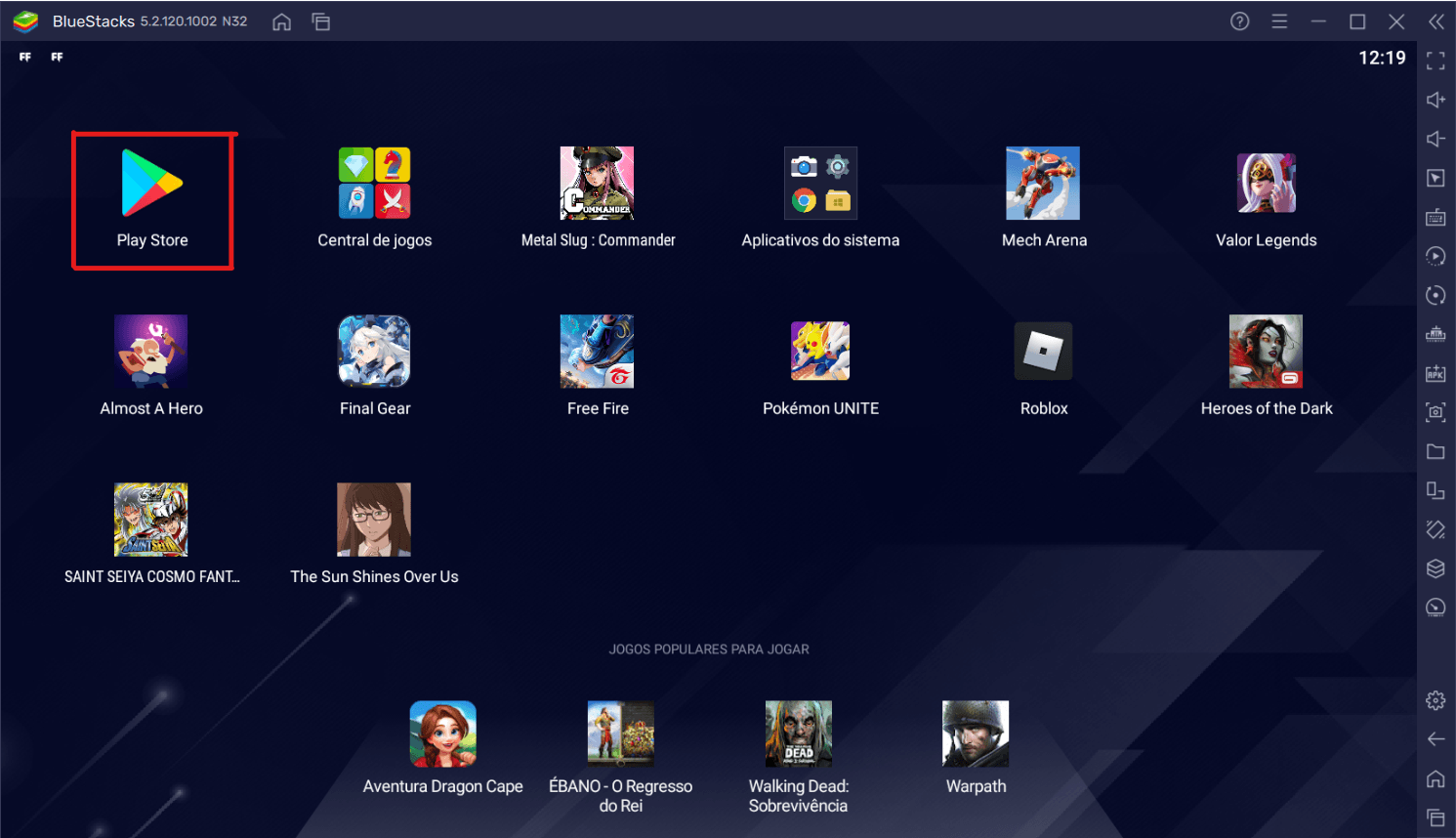Take a screenshot with sidebar camera icon

1435,412
